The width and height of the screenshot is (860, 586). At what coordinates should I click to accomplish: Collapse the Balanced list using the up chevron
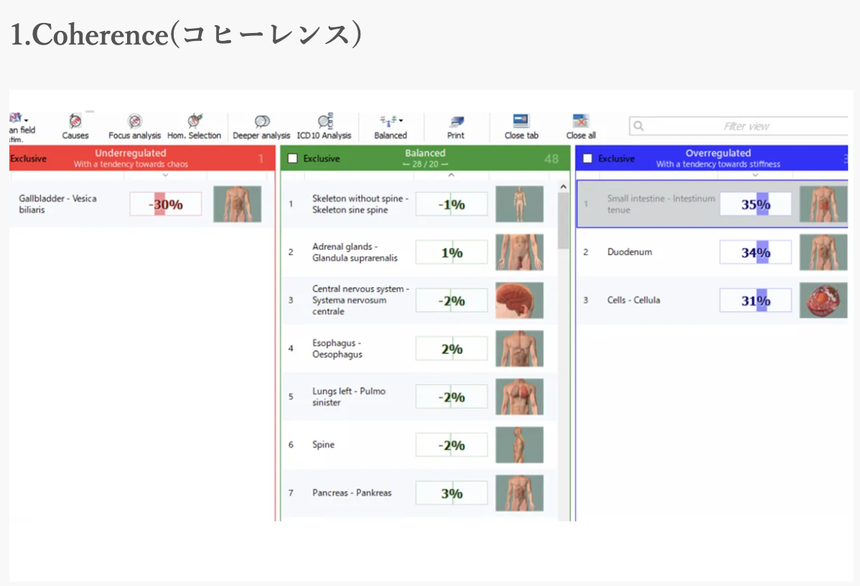[450, 175]
